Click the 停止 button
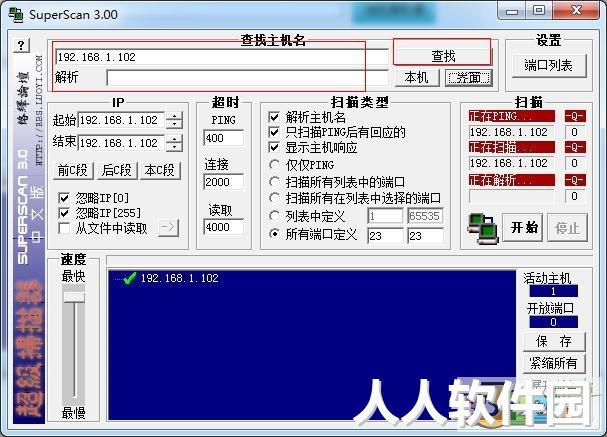607x437 pixels. coord(567,228)
